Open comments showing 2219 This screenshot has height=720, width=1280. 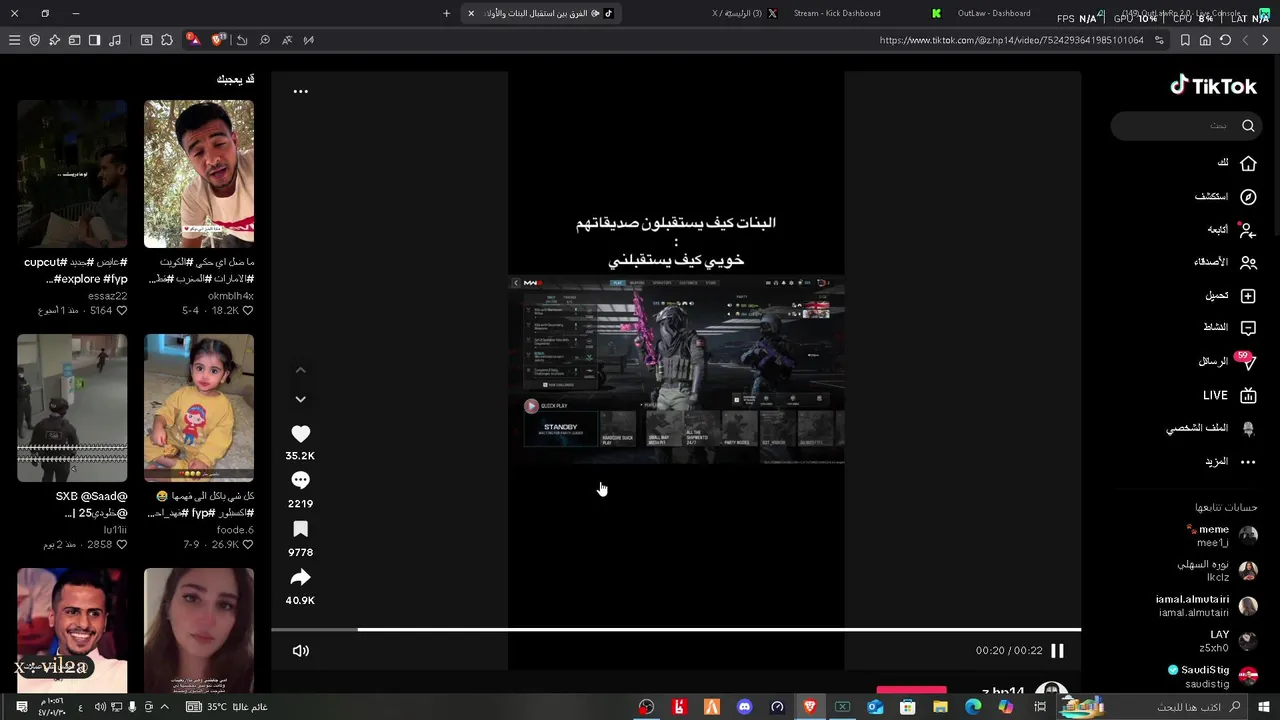coord(300,481)
